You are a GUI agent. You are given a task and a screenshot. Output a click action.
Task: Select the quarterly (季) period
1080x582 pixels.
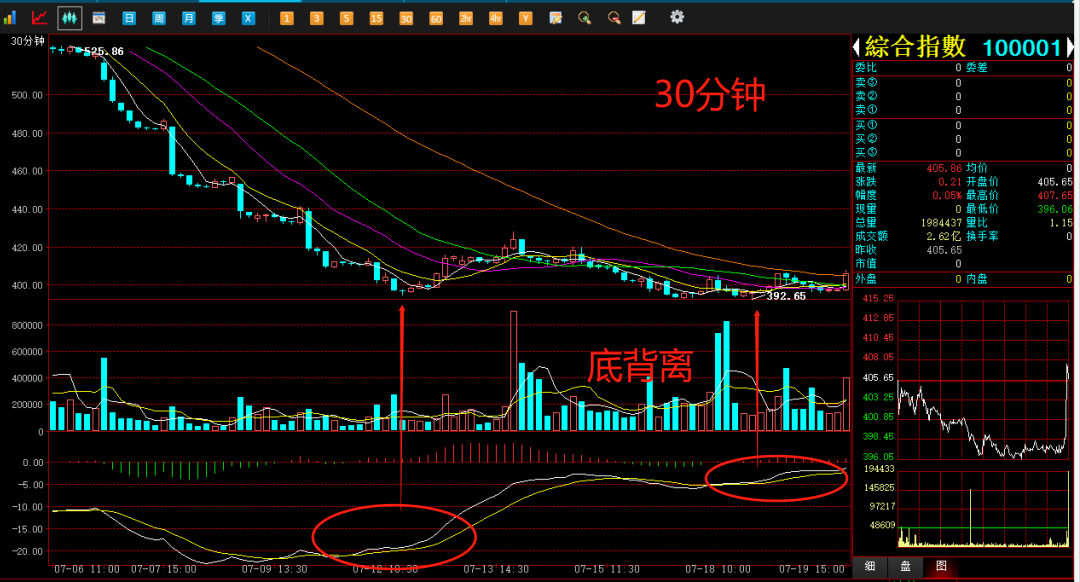click(x=218, y=19)
